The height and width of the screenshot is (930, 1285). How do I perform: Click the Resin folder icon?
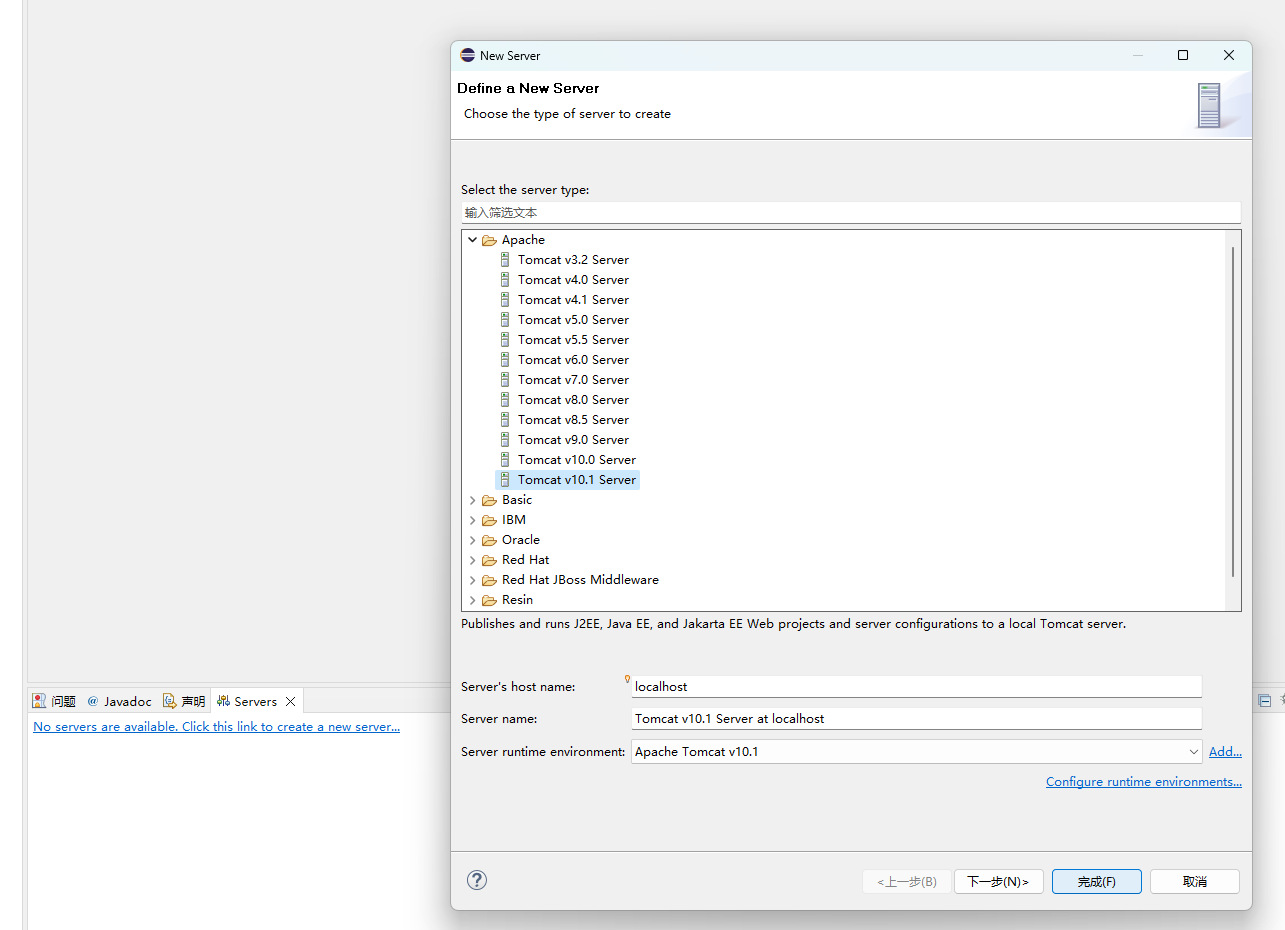pyautogui.click(x=489, y=600)
